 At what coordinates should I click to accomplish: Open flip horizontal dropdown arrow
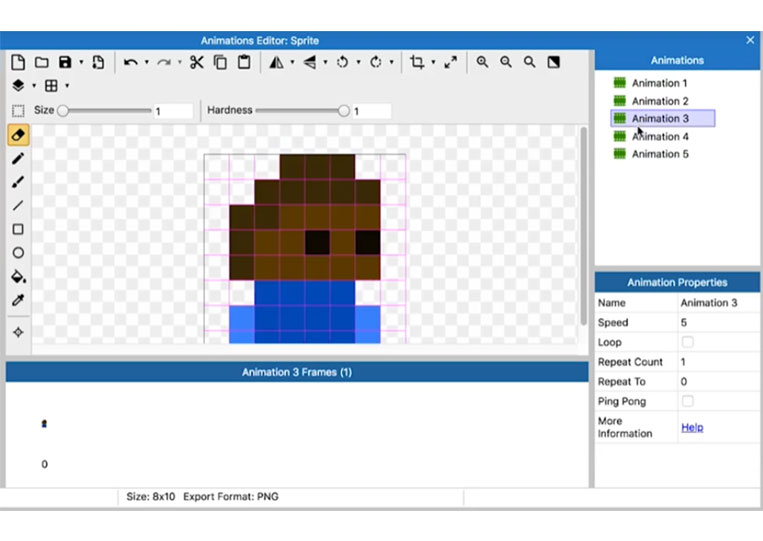(x=292, y=62)
